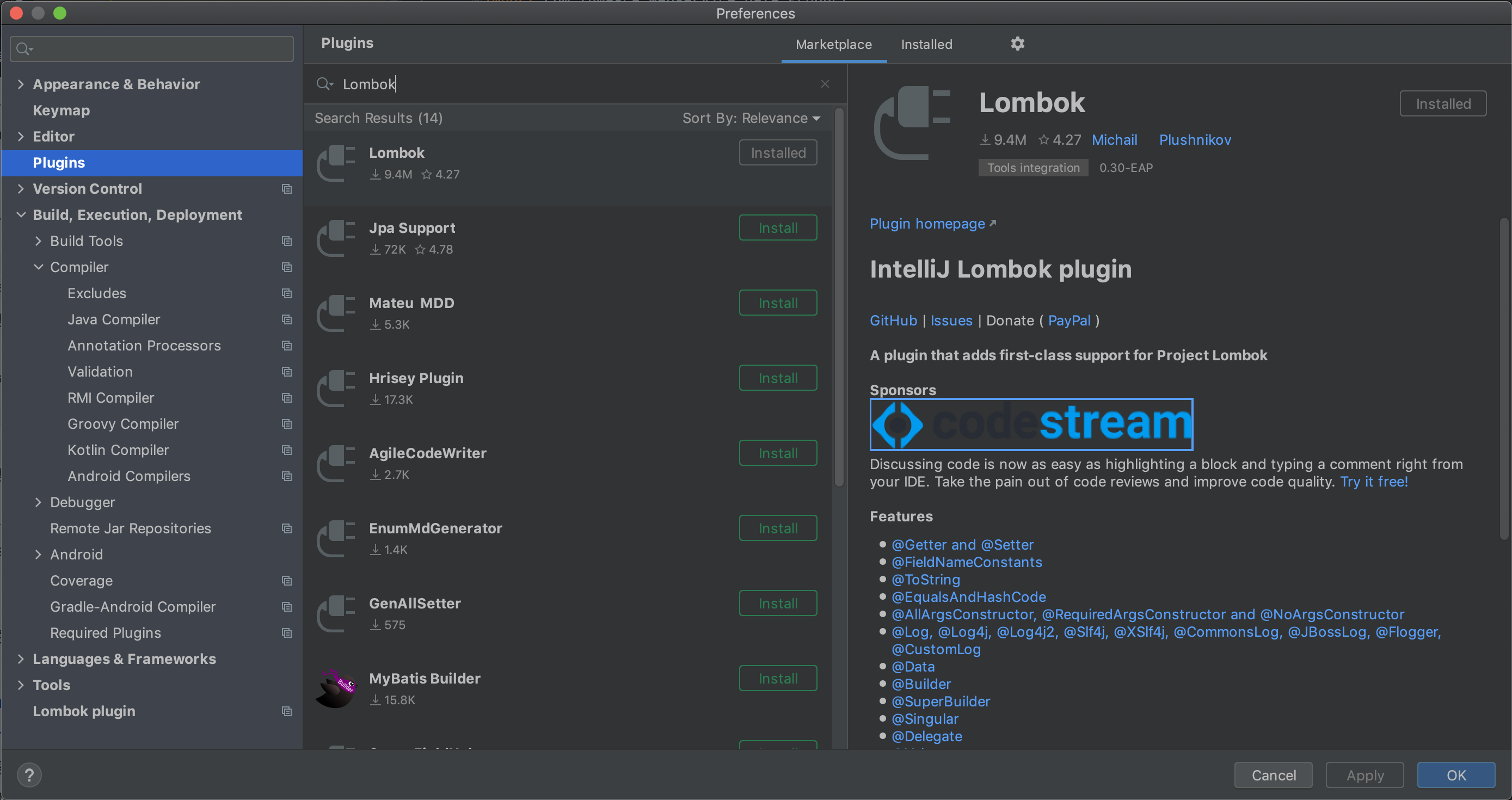Click the project-level icon beside Annotation Processors
The height and width of the screenshot is (800, 1512).
(x=286, y=346)
